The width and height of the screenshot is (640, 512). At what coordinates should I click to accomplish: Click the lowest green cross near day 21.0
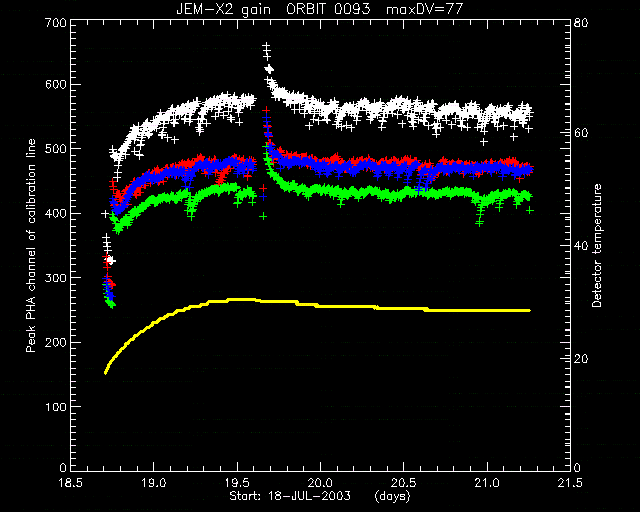click(480, 223)
